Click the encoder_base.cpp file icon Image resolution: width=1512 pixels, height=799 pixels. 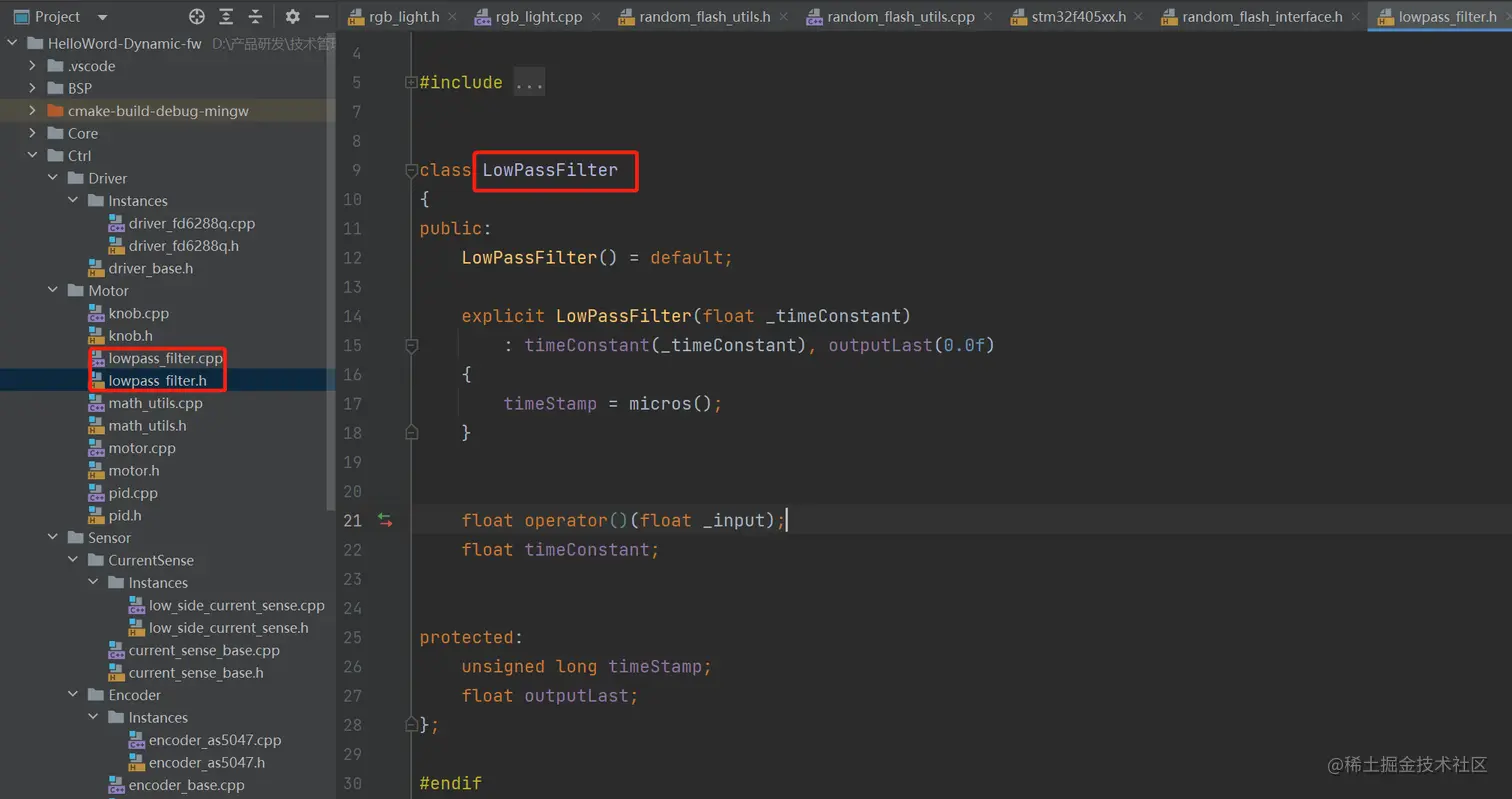117,786
